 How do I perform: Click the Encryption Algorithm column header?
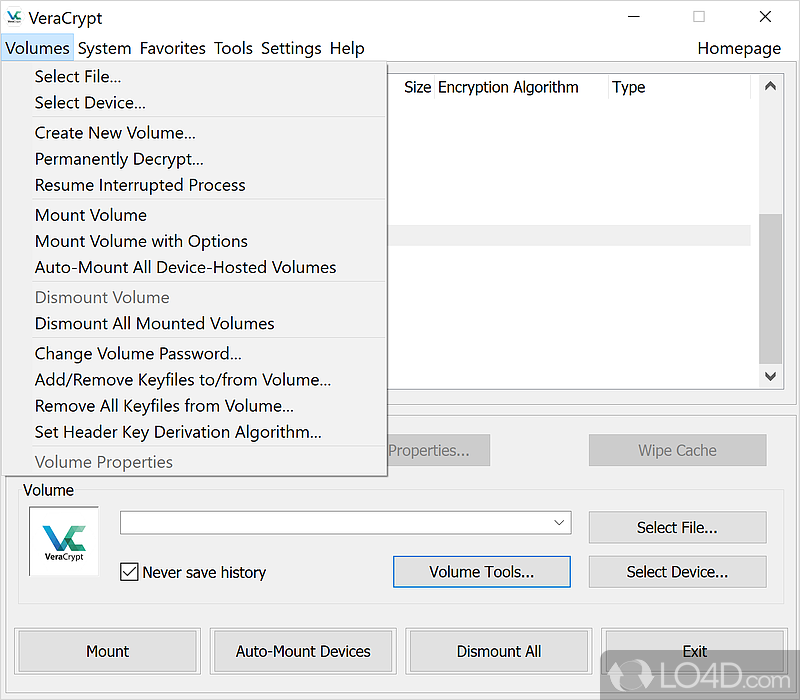[521, 87]
